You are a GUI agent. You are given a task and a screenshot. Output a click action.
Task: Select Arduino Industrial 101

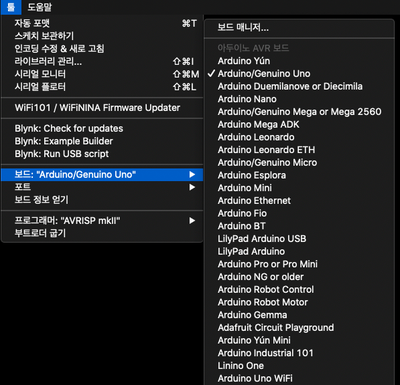(x=299, y=353)
